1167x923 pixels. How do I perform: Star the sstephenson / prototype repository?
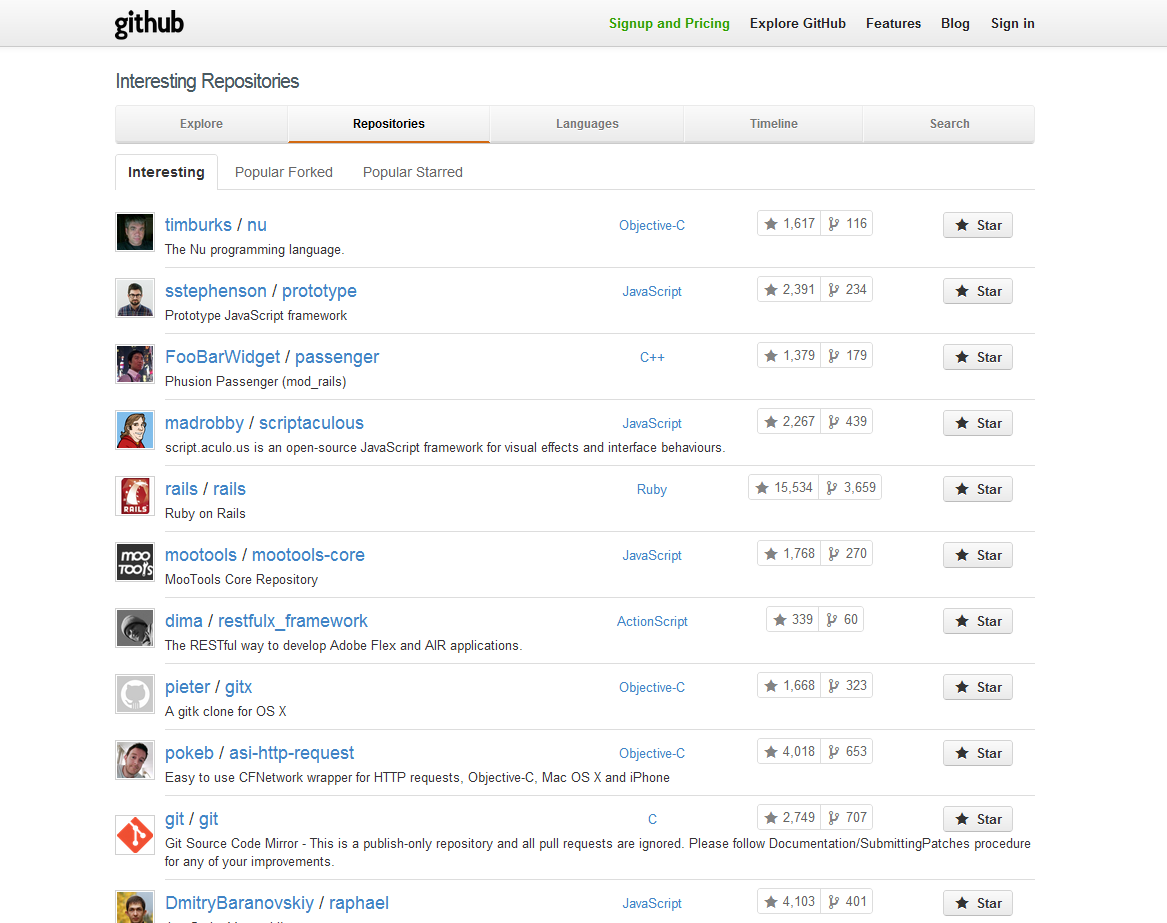tap(978, 291)
